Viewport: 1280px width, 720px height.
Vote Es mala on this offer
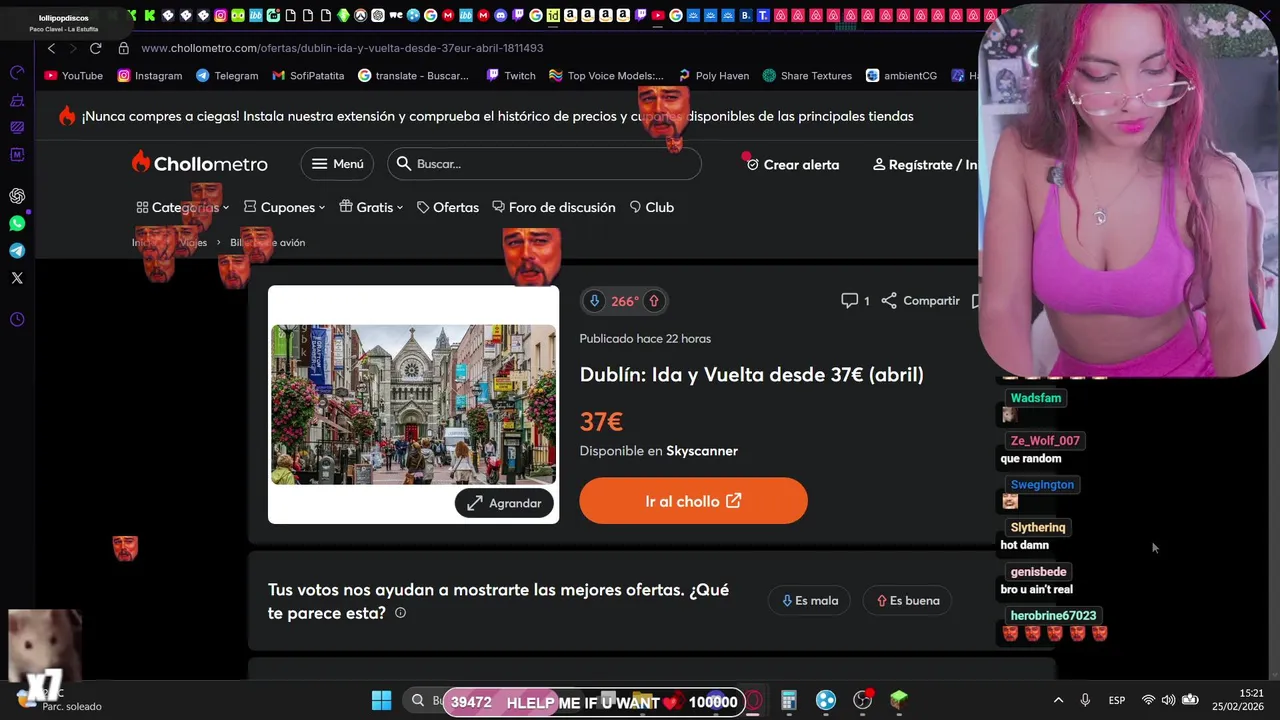pyautogui.click(x=810, y=600)
